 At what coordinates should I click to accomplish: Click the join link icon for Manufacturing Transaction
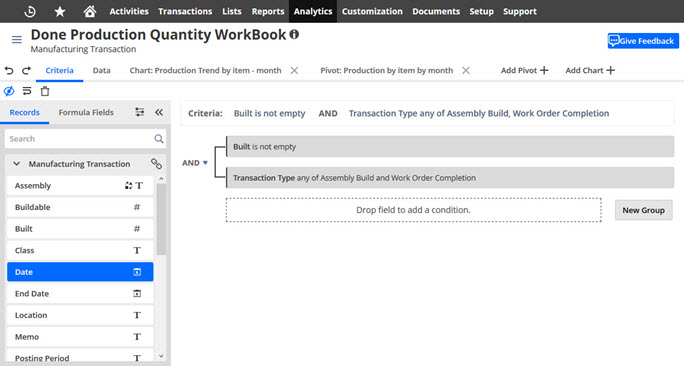point(156,164)
